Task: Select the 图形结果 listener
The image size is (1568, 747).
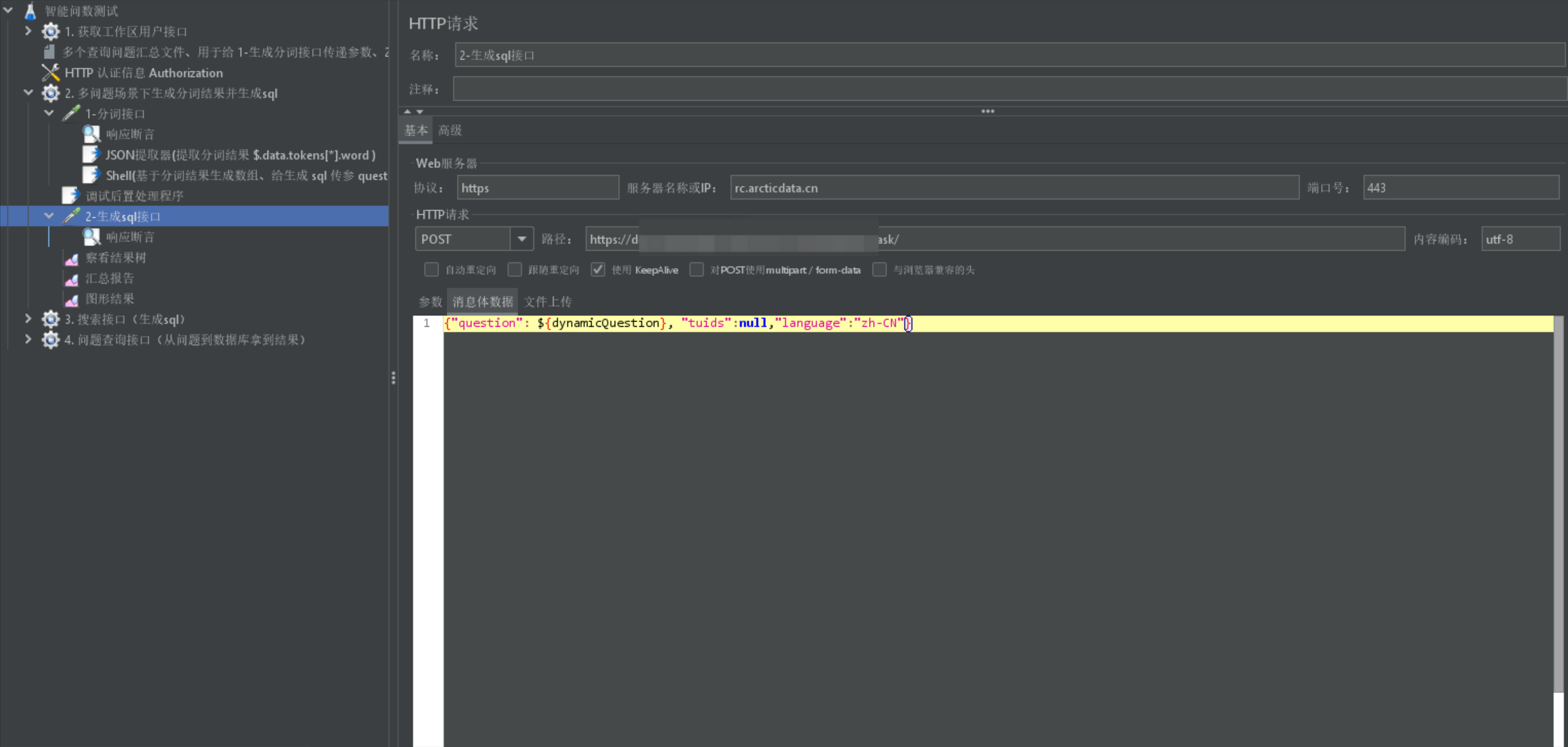Action: 110,299
